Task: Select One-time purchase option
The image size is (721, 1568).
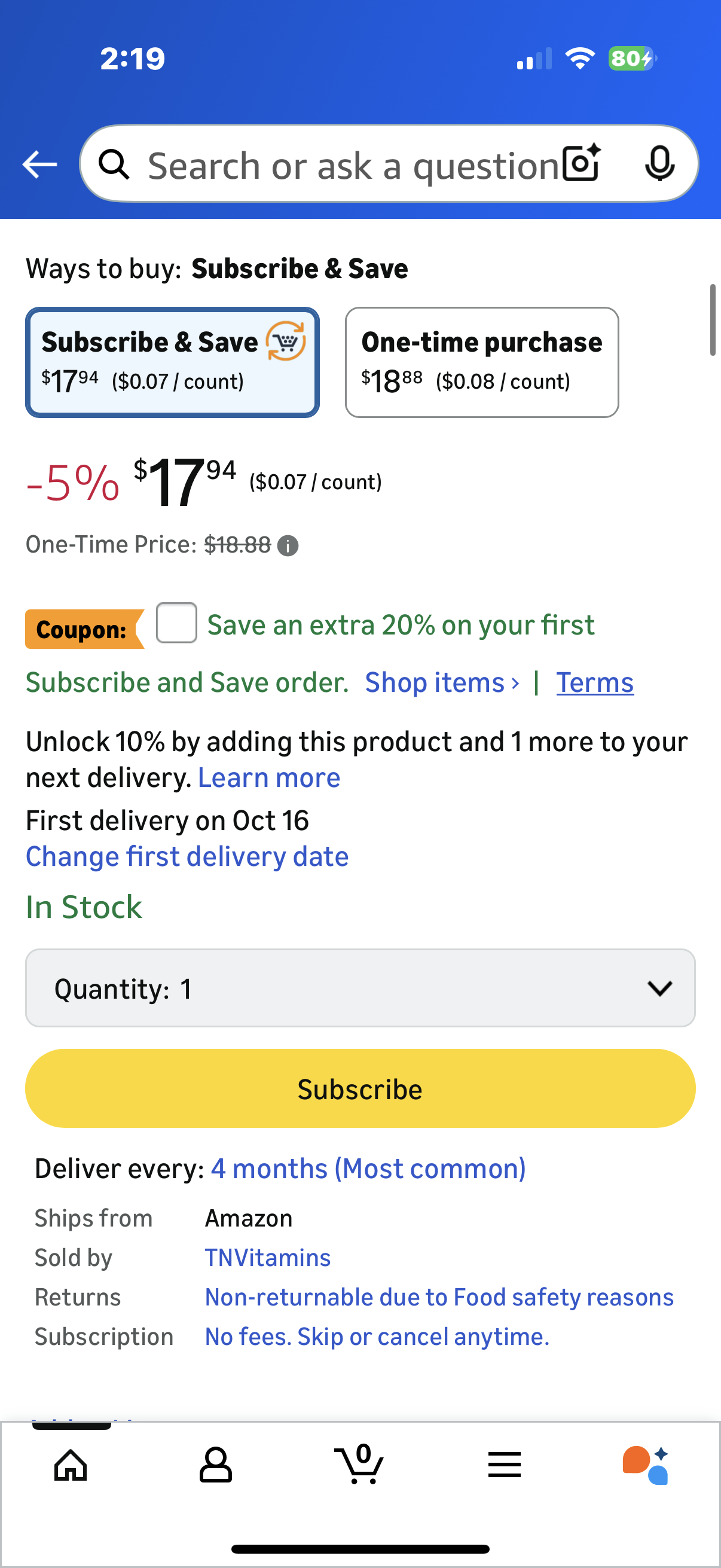Action: (481, 362)
